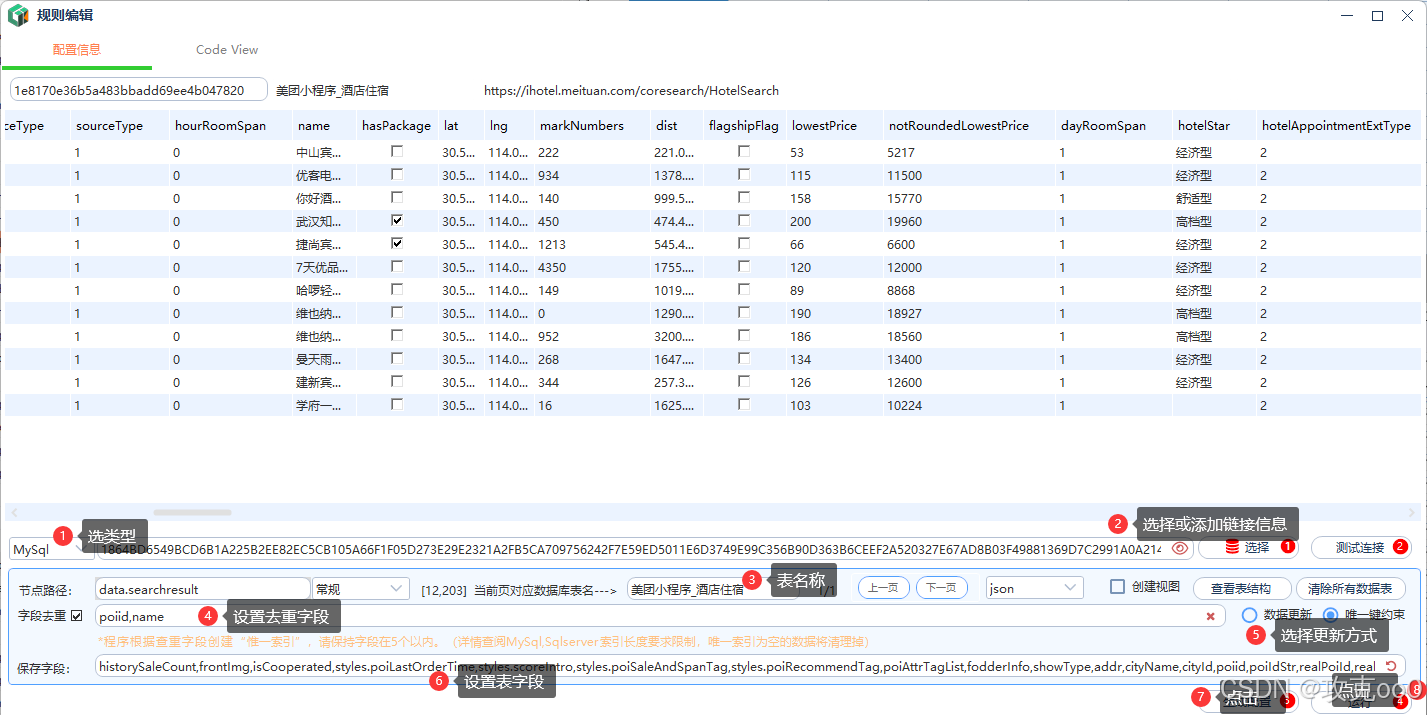Screen dimensions: 1427x715
Task: Click the hourRoomSpan column header
Action: tap(230, 126)
